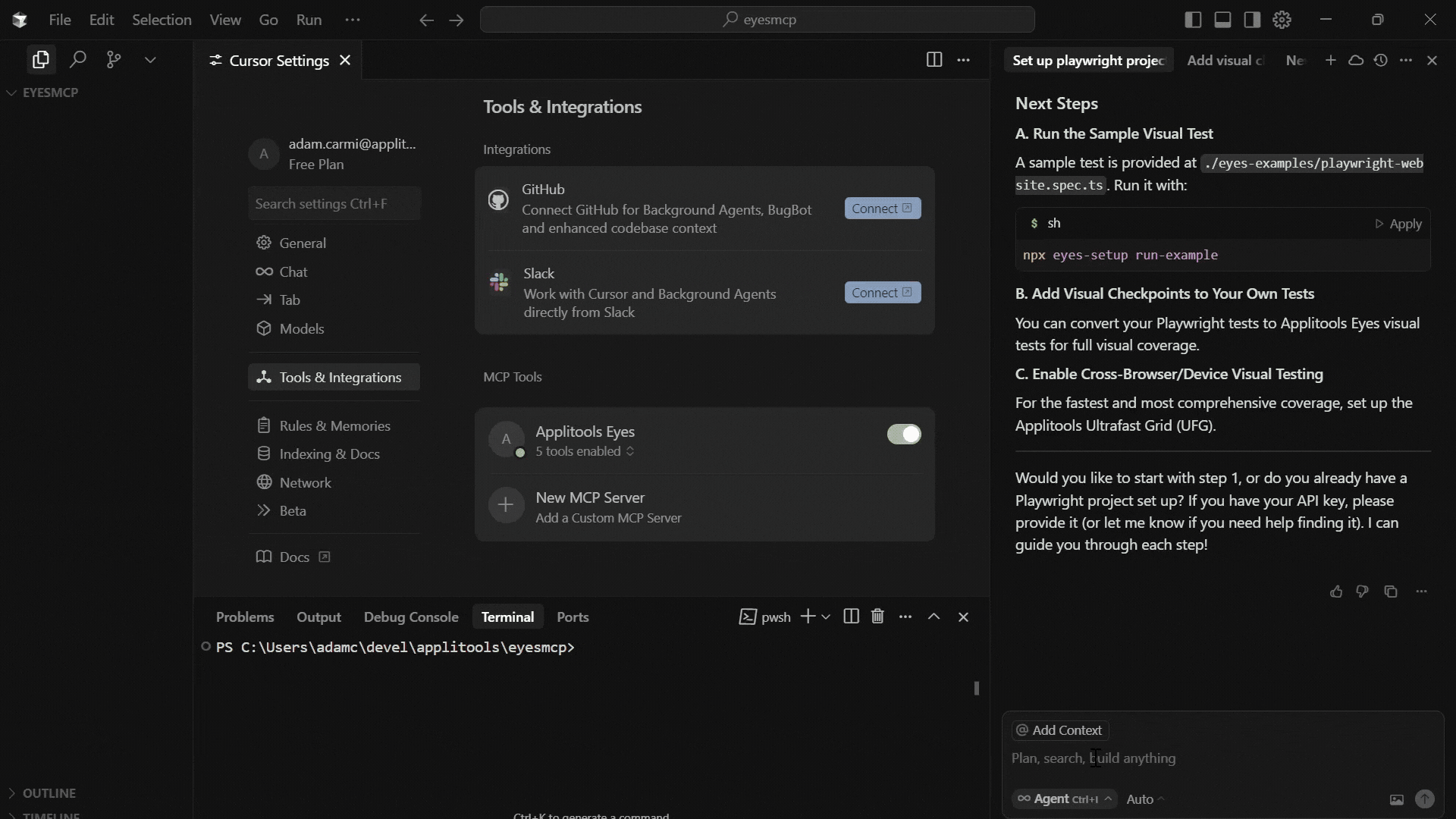Switch to the Problems tab

(x=245, y=617)
